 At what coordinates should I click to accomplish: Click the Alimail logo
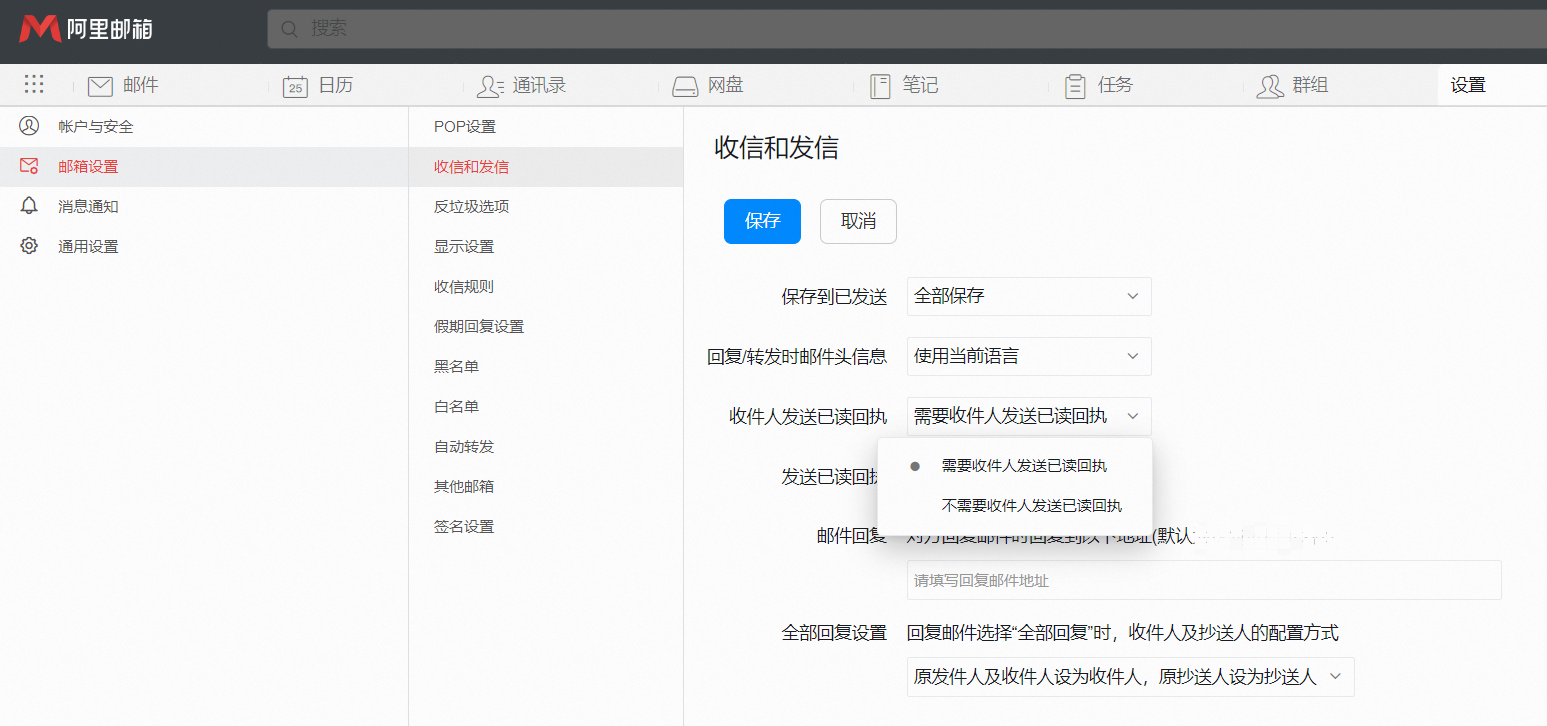tap(85, 29)
